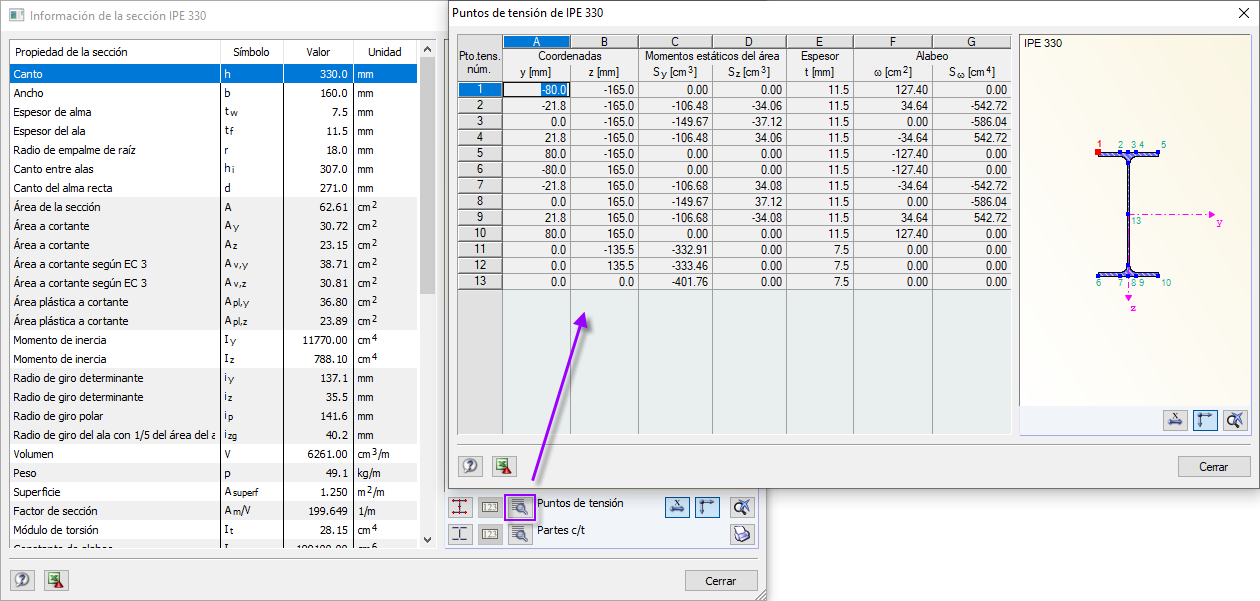1260x601 pixels.
Task: Click the y coordinate cell -80.0 of point 1
Action: (536, 90)
